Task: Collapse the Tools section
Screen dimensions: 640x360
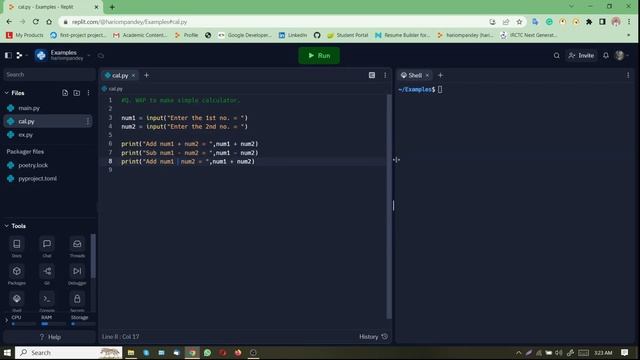Action: [x=7, y=226]
